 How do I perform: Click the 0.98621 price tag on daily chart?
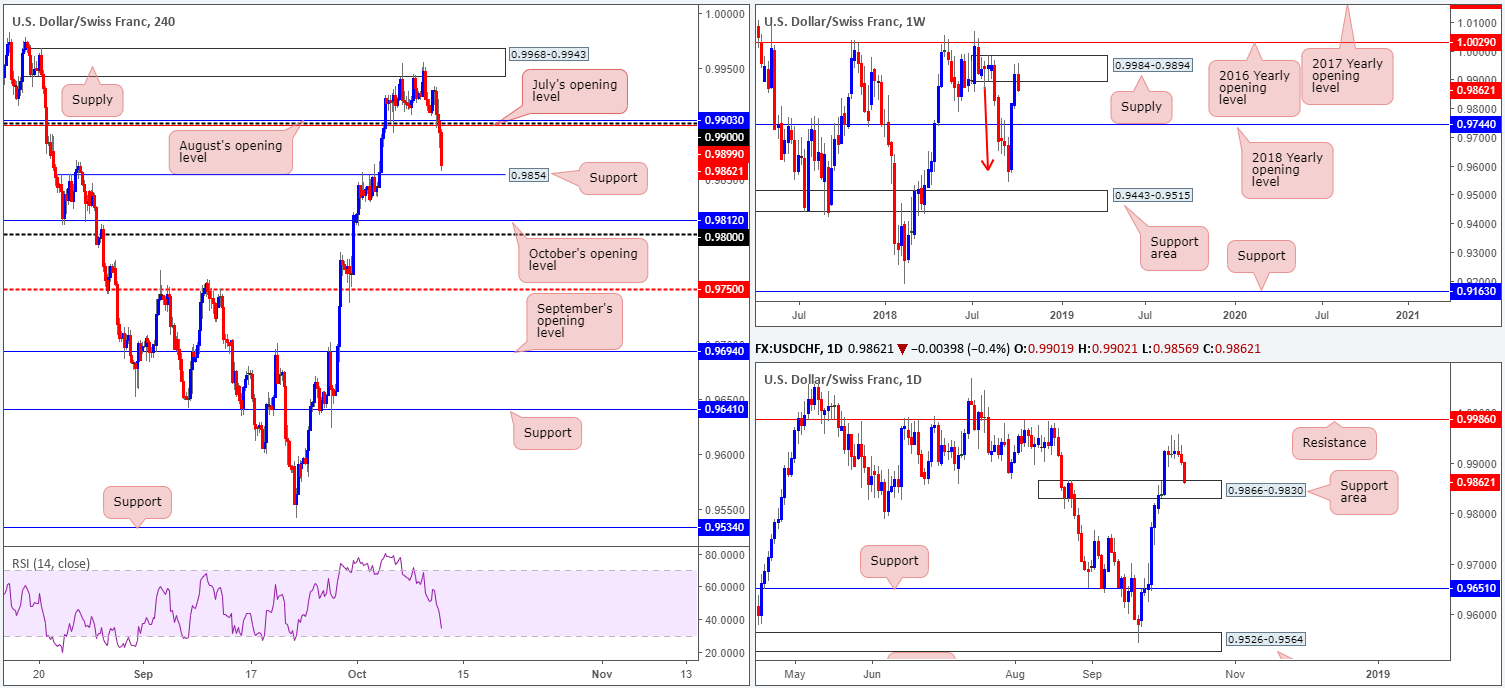tap(1476, 481)
